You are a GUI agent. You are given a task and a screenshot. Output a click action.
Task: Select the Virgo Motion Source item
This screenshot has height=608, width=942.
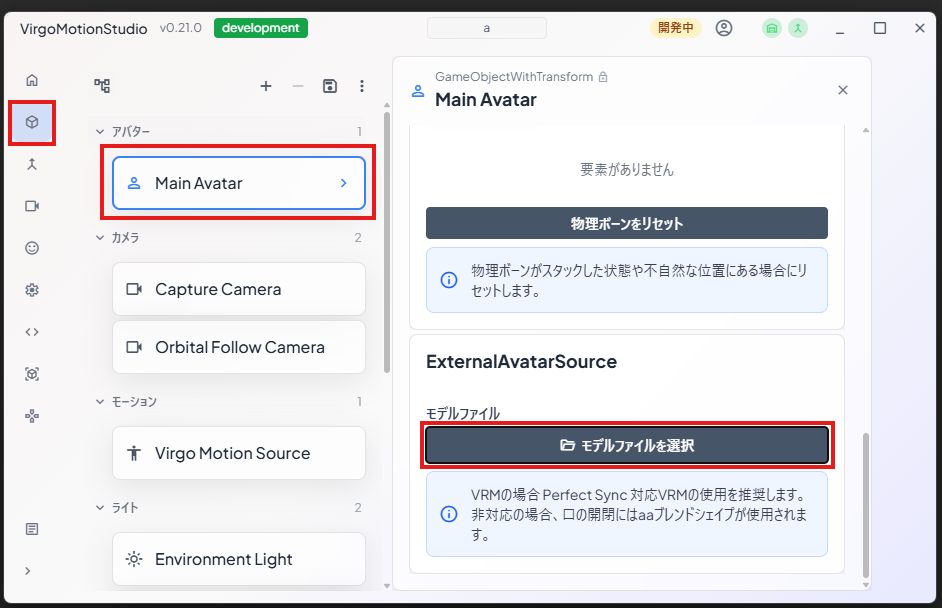[x=239, y=453]
